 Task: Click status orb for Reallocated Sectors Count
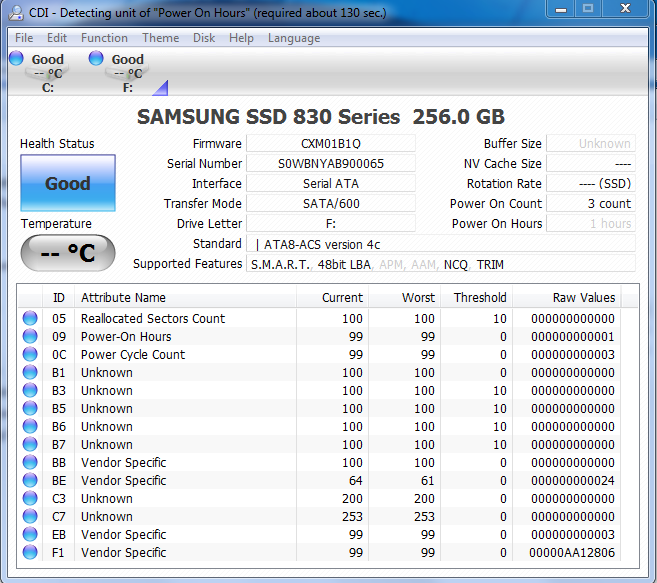[x=30, y=319]
